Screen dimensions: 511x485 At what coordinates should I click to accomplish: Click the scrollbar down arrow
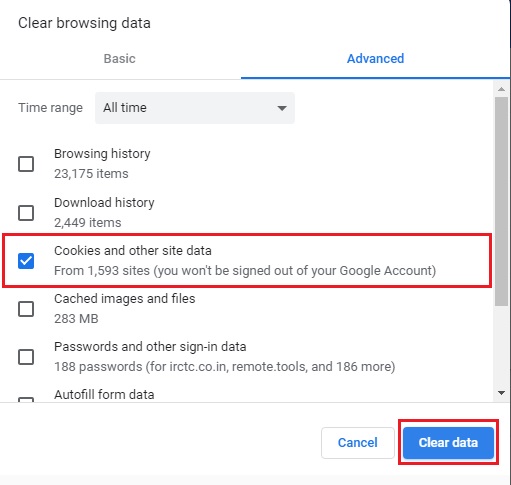point(501,393)
